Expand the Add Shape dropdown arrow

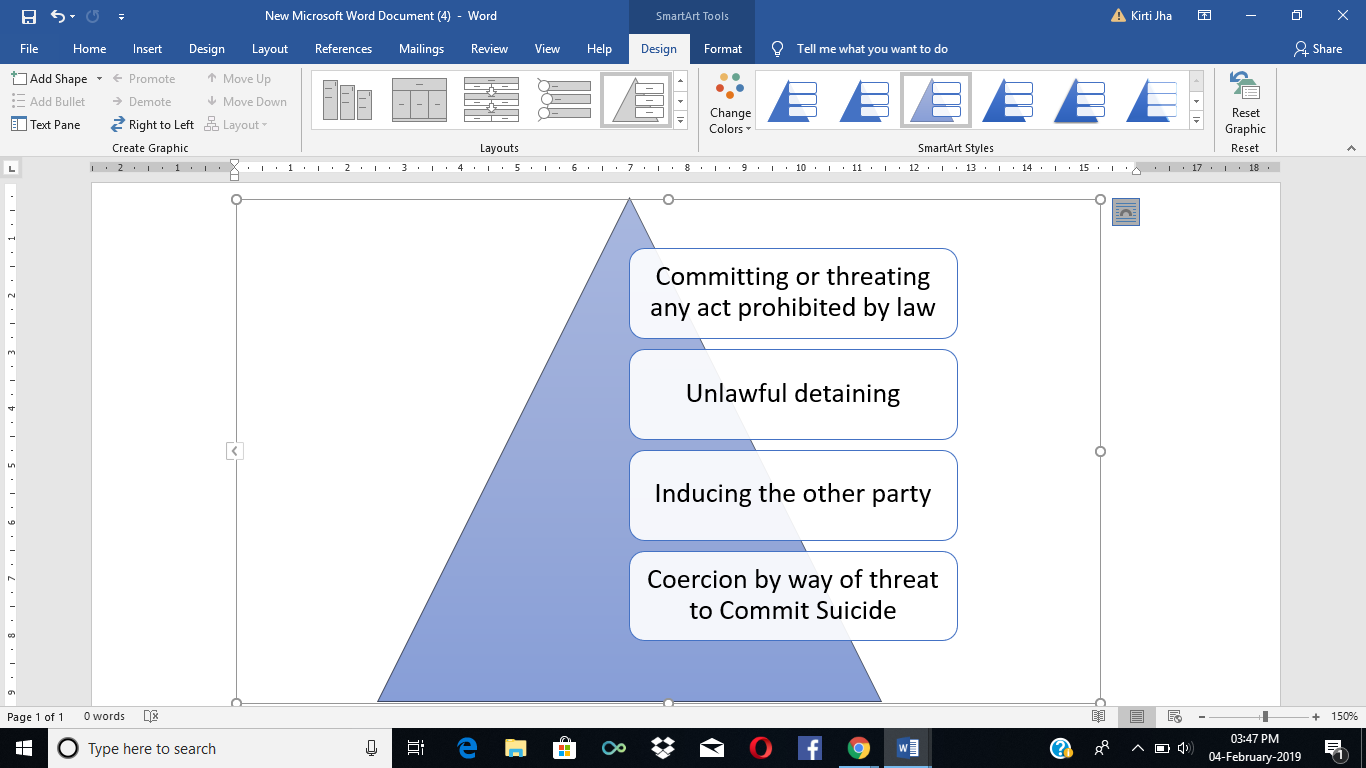(99, 79)
